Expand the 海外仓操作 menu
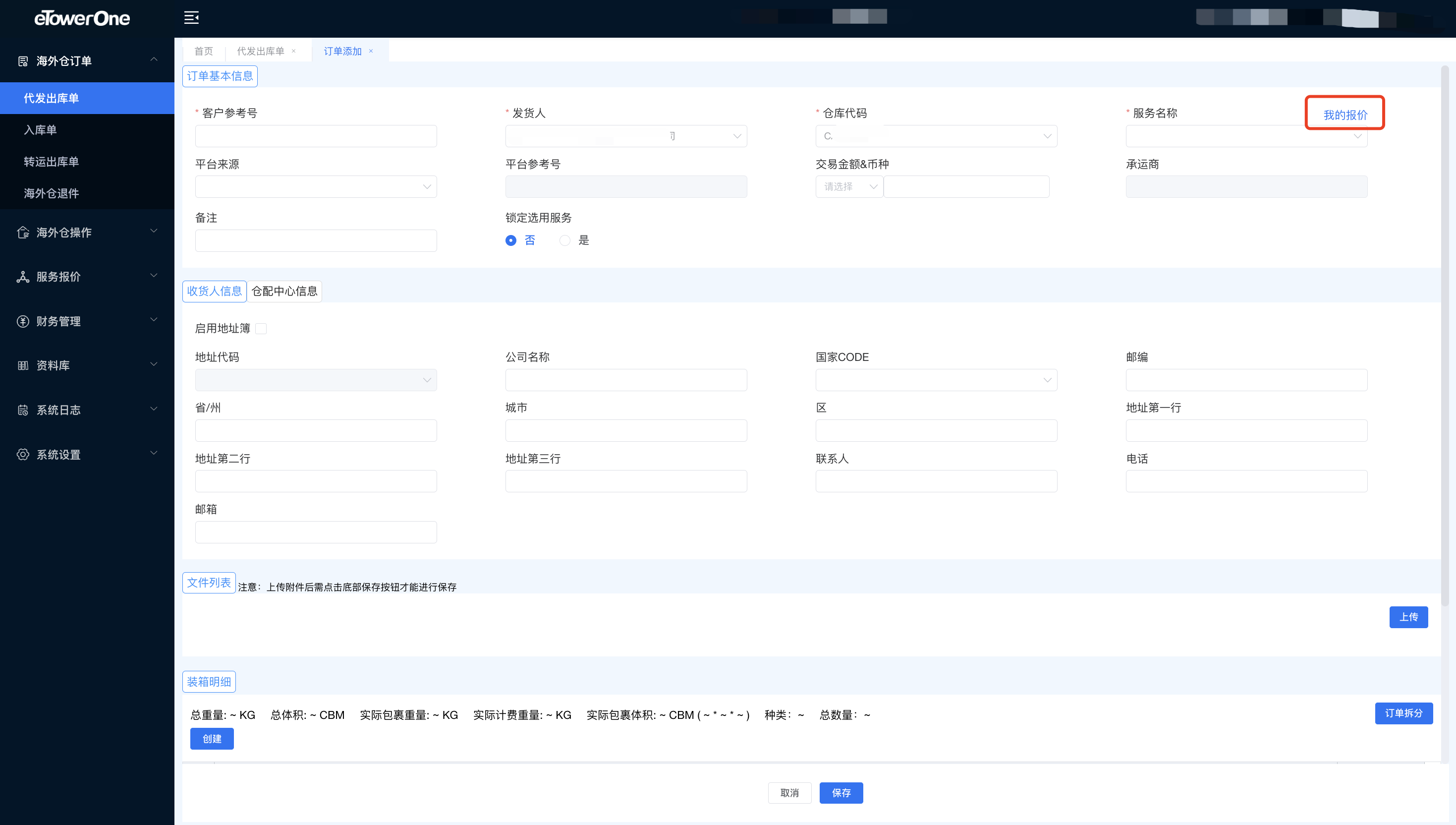1456x825 pixels. tap(154, 231)
